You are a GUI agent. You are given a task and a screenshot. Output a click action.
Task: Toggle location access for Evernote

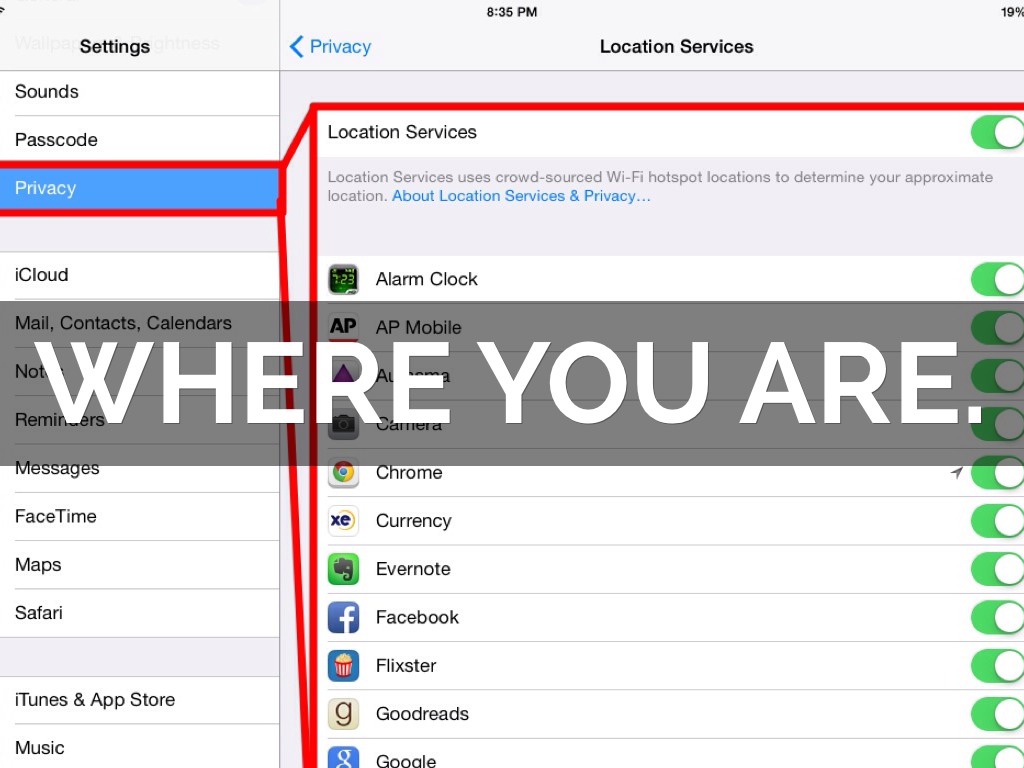997,569
